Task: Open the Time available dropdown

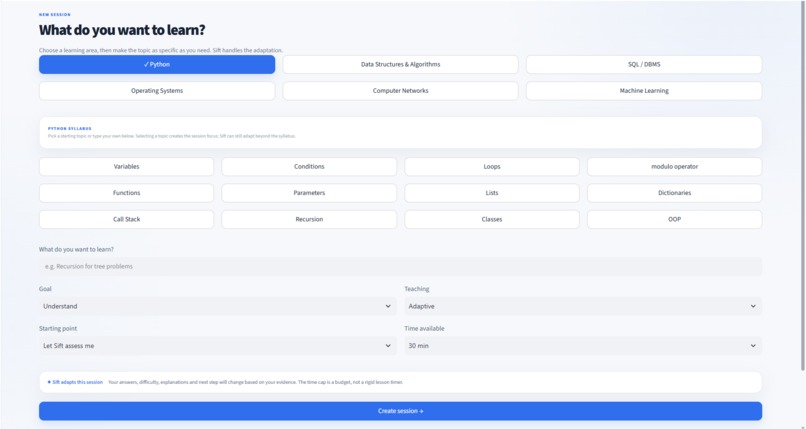Action: tap(583, 346)
